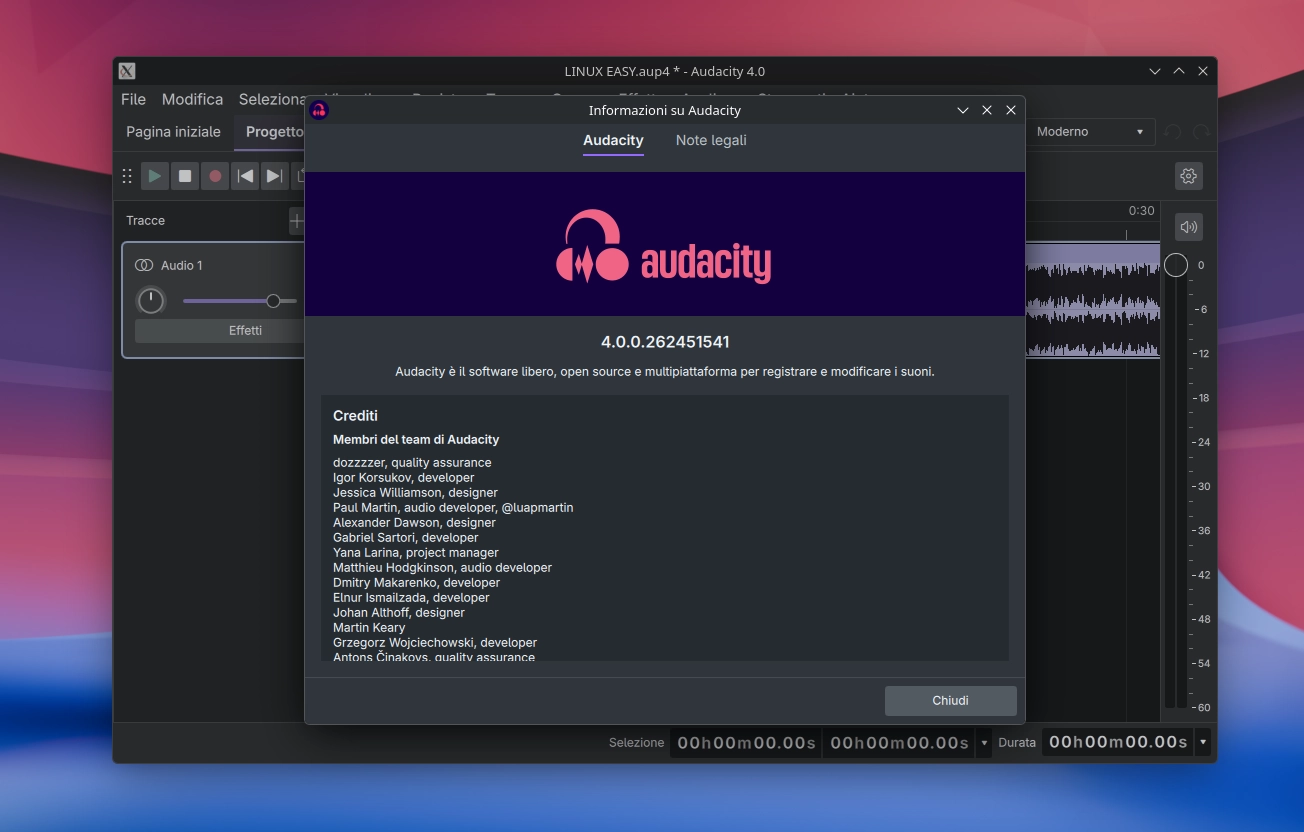This screenshot has width=1304, height=832.
Task: Close the Informazioni su Audacity dialog
Action: [1011, 110]
